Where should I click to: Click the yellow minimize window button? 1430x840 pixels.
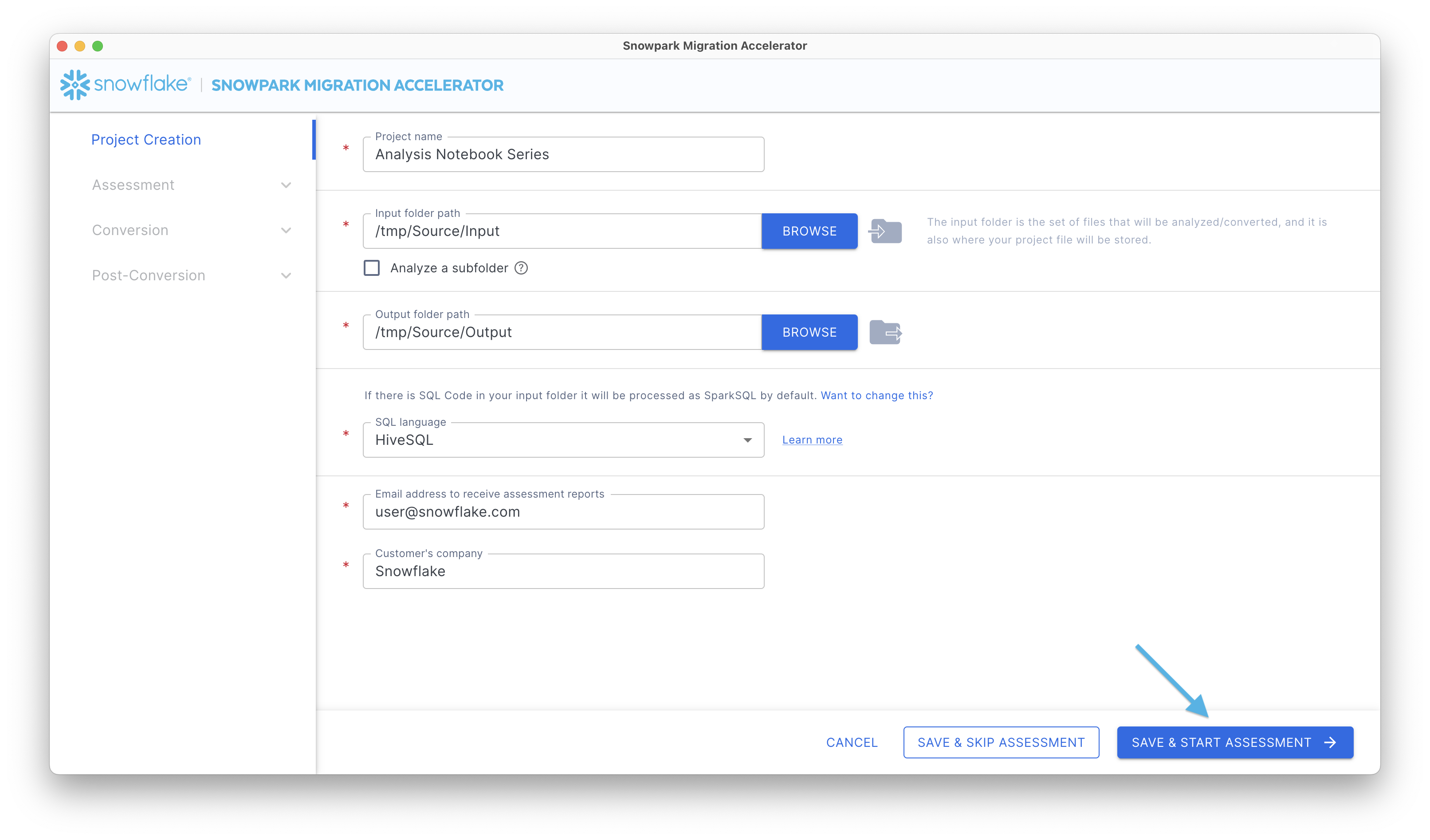(80, 46)
